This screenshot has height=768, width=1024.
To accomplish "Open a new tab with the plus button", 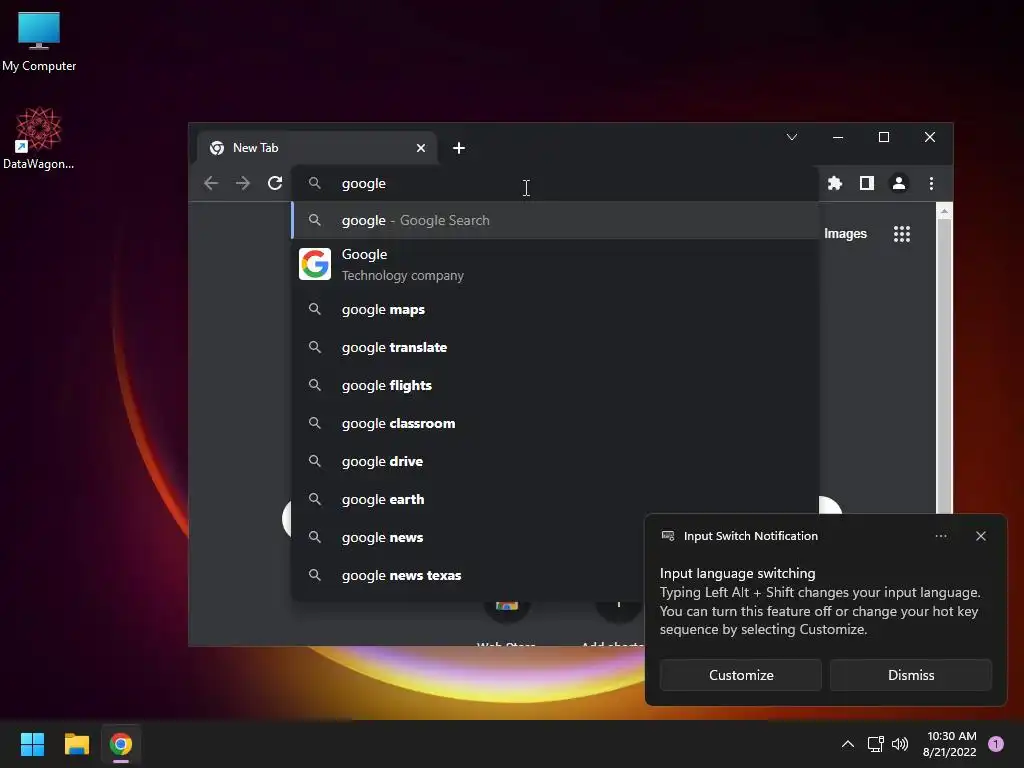I will click(459, 148).
